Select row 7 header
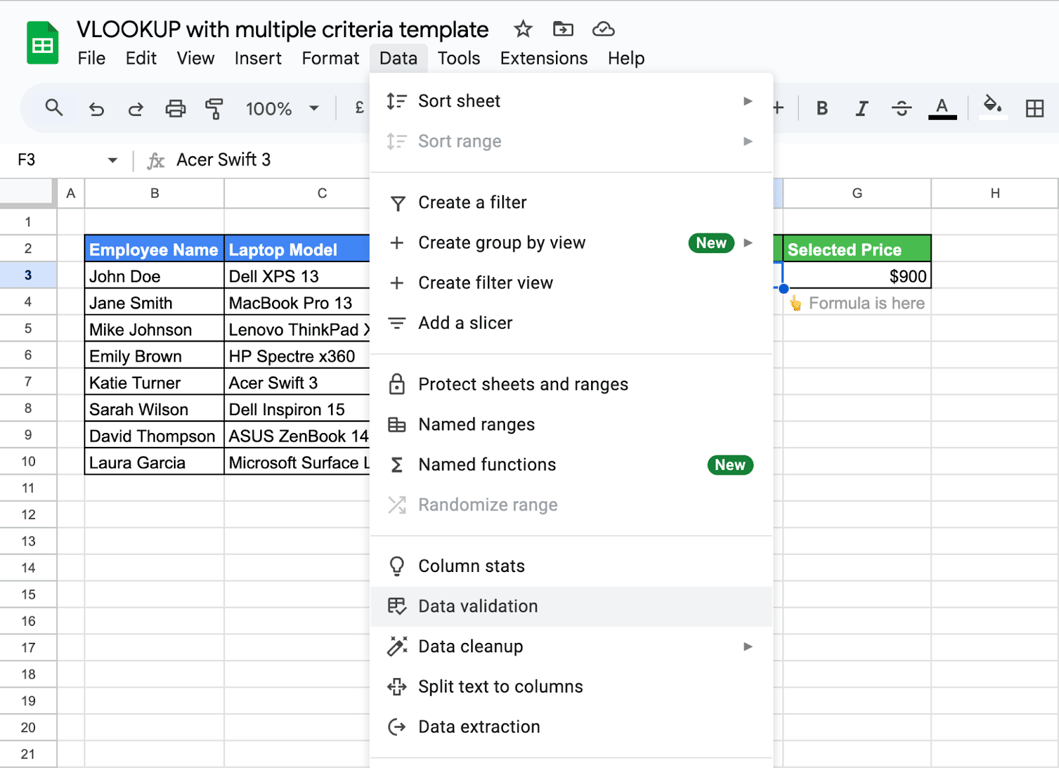The image size is (1059, 768). [x=28, y=382]
